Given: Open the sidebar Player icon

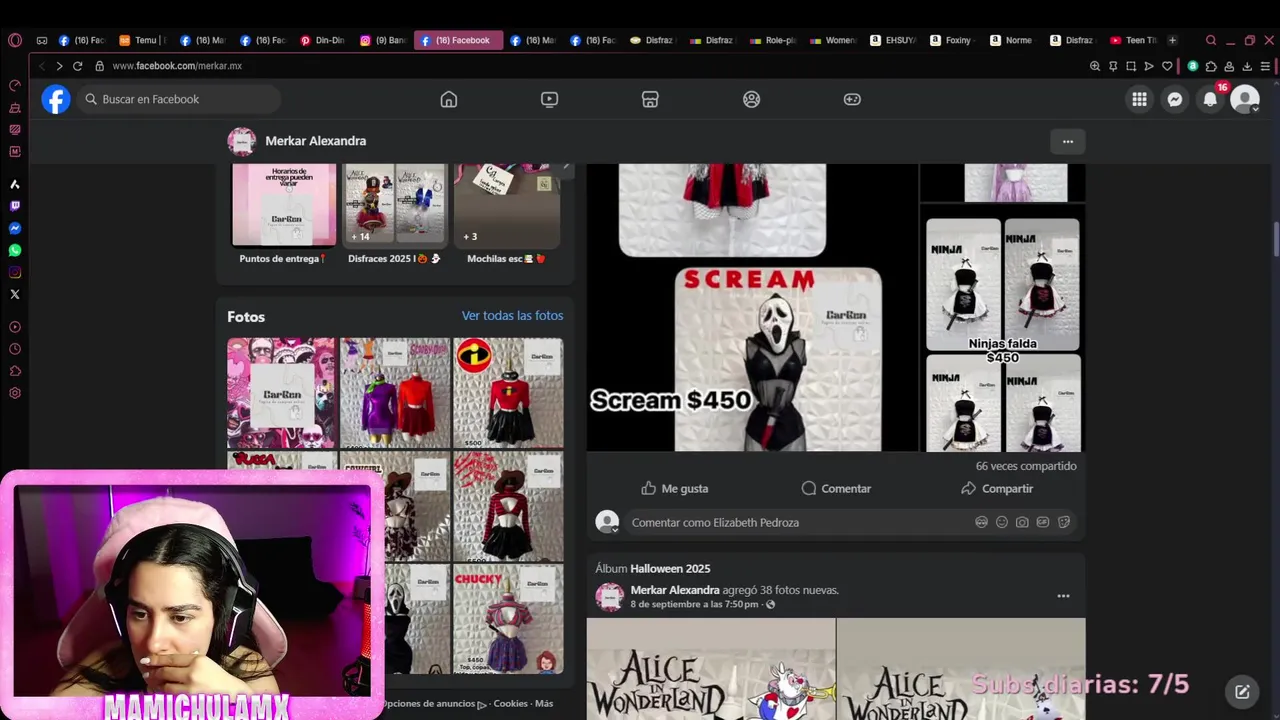Looking at the screenshot, I should (x=14, y=327).
